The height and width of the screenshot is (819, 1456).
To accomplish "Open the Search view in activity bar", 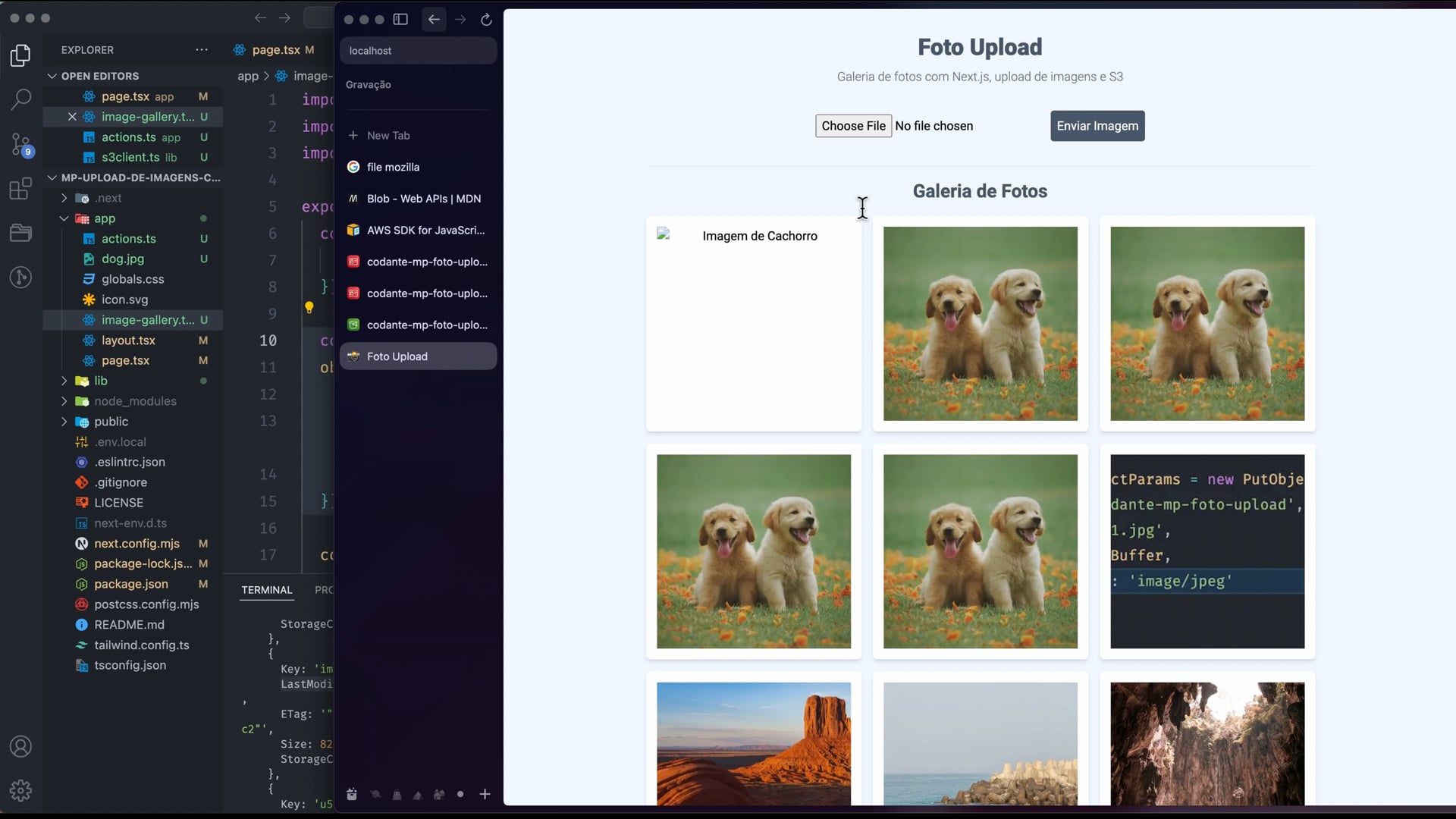I will point(21,99).
